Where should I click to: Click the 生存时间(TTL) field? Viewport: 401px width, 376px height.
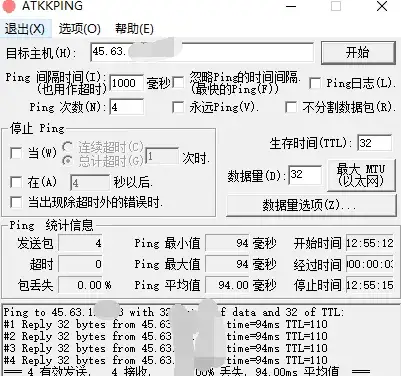(x=374, y=143)
